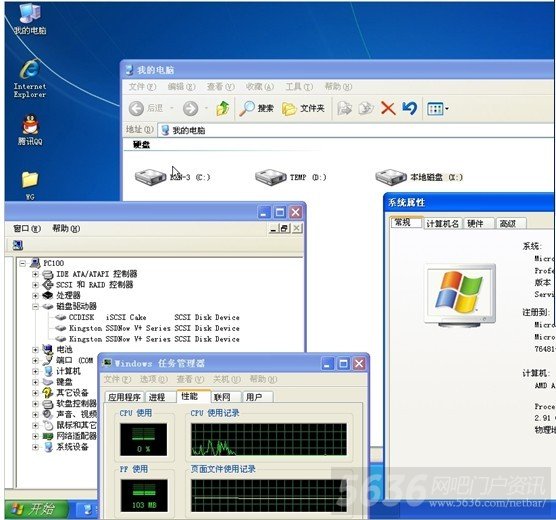Select the 其它设备 device category

coord(66,393)
